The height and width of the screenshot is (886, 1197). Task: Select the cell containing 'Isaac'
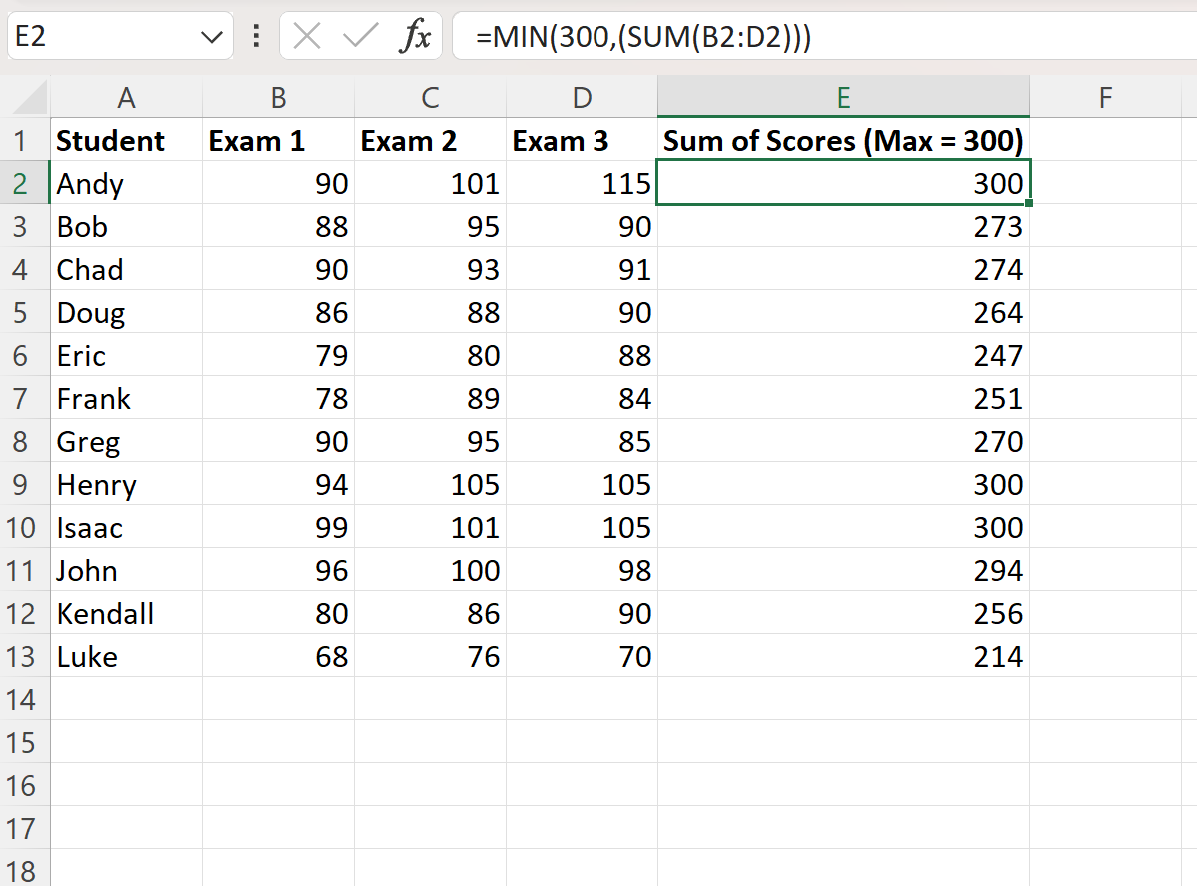click(126, 527)
